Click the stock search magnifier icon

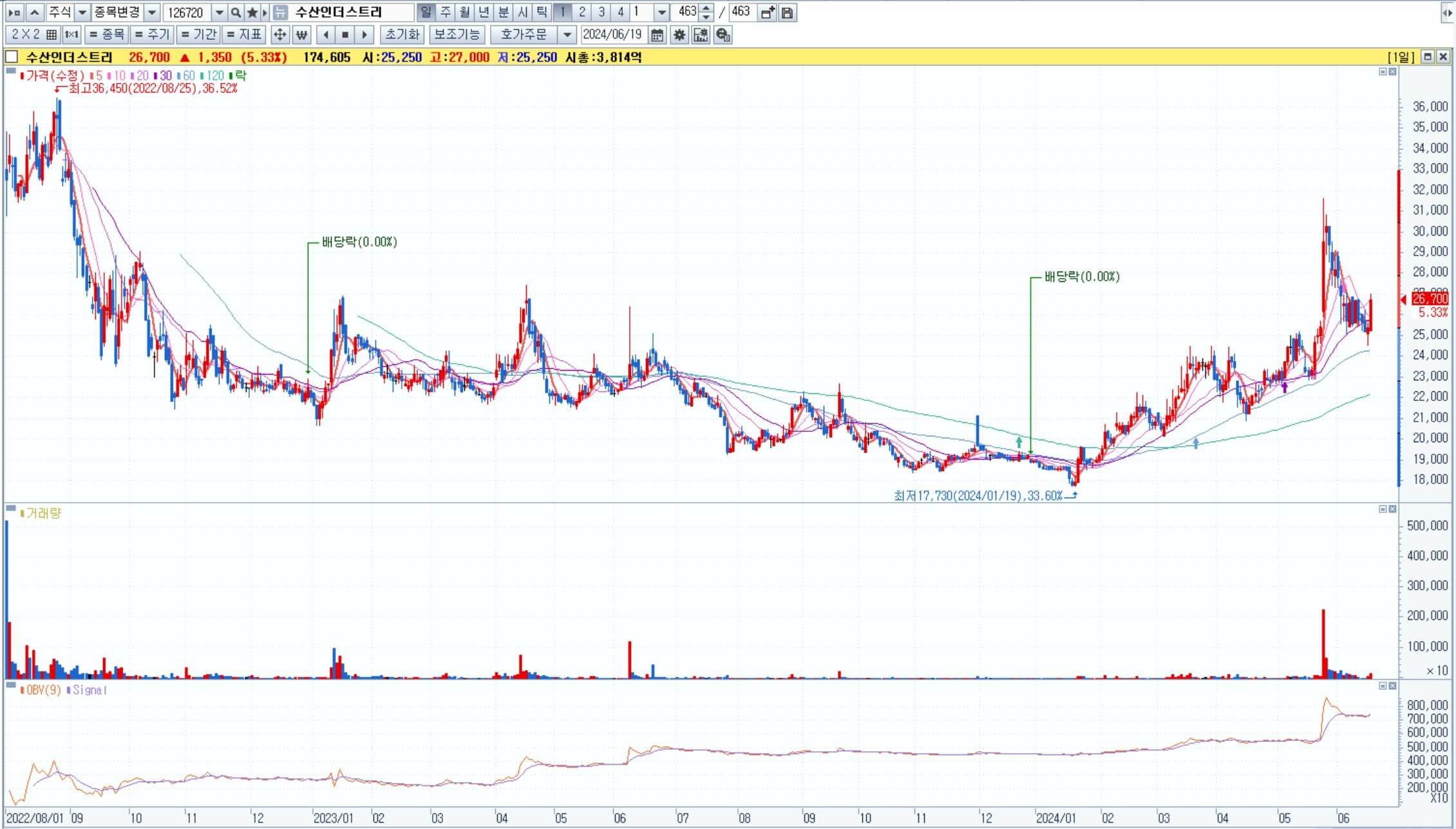click(236, 12)
